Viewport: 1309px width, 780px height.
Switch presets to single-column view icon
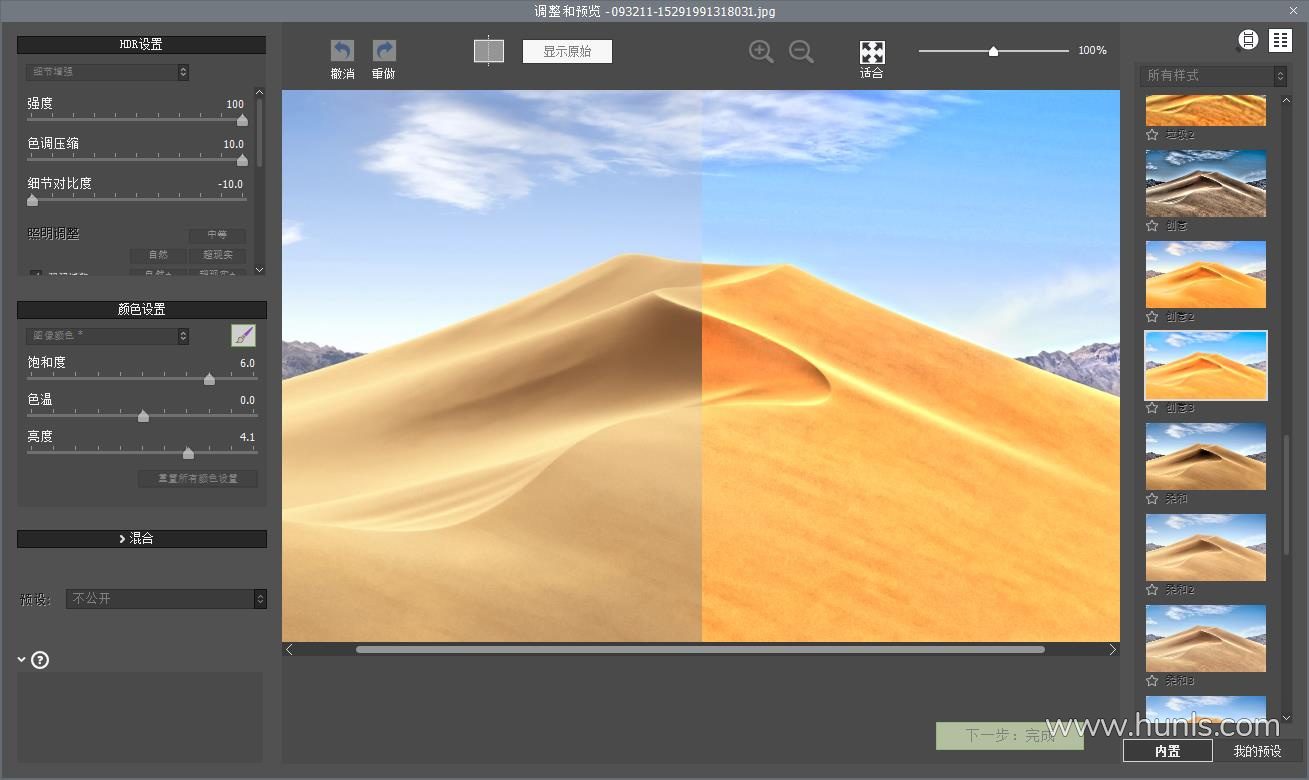pyautogui.click(x=1248, y=40)
